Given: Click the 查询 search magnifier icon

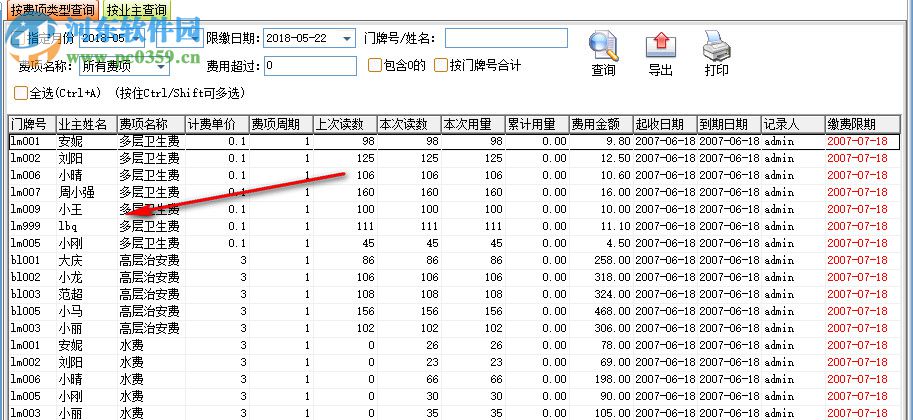Looking at the screenshot, I should pos(604,46).
